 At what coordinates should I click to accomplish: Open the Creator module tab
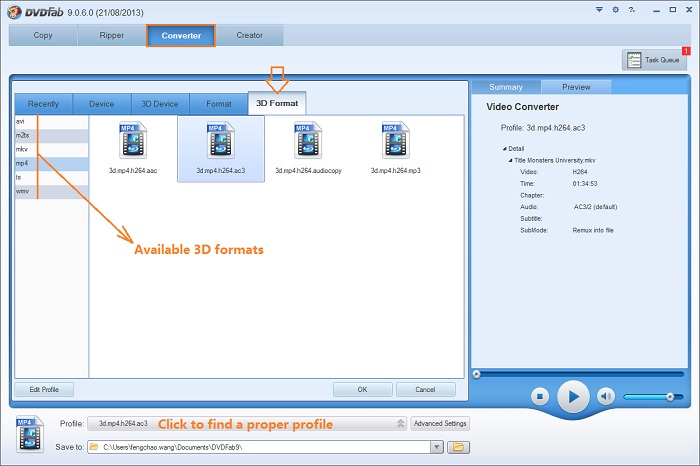[250, 35]
